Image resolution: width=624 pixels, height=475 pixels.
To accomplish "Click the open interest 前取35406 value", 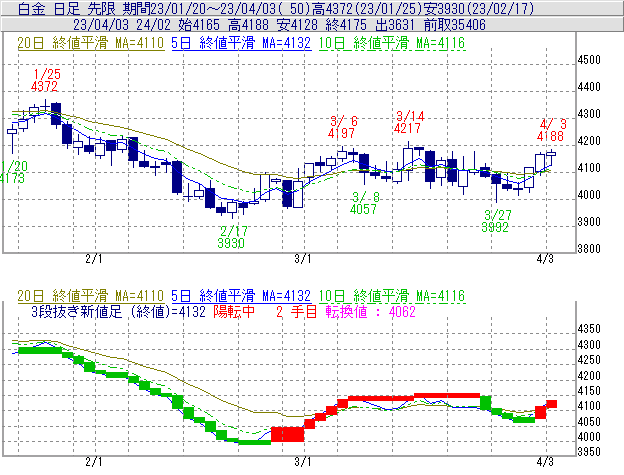I will click(x=455, y=25).
